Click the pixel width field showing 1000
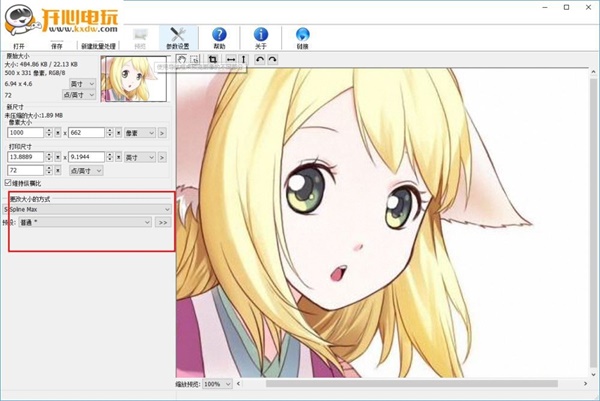The height and width of the screenshot is (401, 600). pos(24,132)
